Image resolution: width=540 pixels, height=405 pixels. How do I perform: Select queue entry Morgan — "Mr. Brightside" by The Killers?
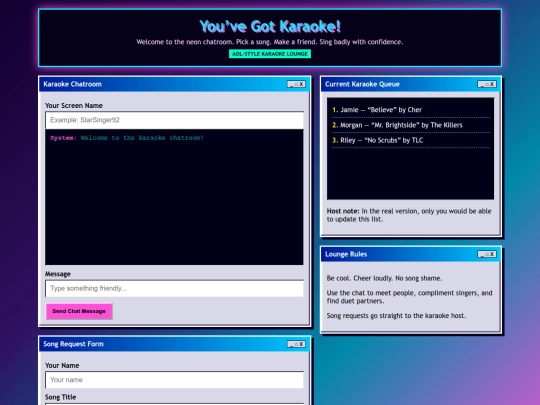(x=411, y=125)
